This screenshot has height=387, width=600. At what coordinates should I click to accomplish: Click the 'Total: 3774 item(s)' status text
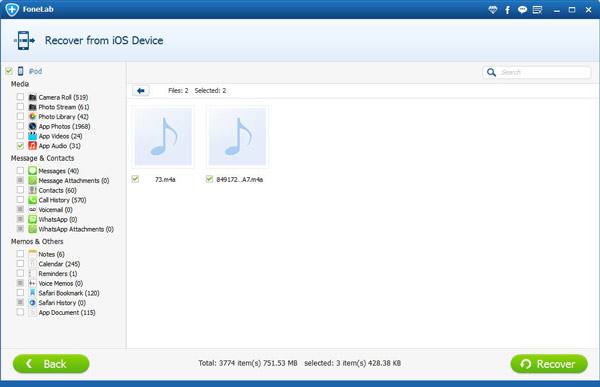pos(248,363)
